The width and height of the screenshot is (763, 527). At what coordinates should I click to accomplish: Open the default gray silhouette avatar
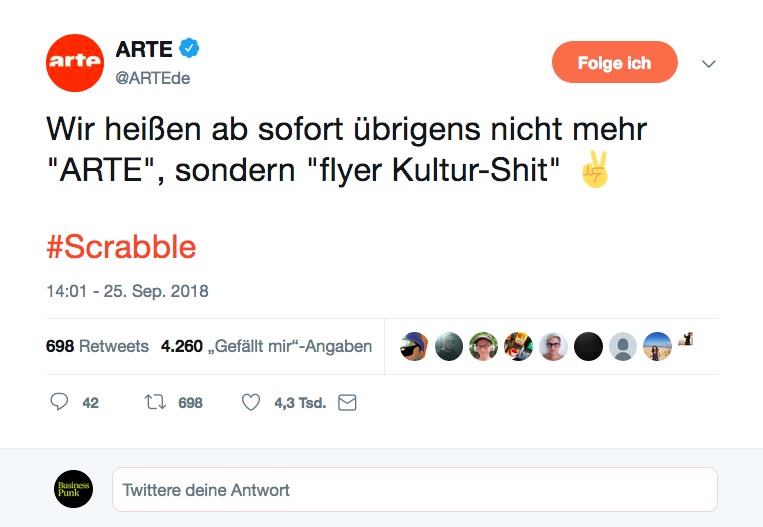click(623, 346)
